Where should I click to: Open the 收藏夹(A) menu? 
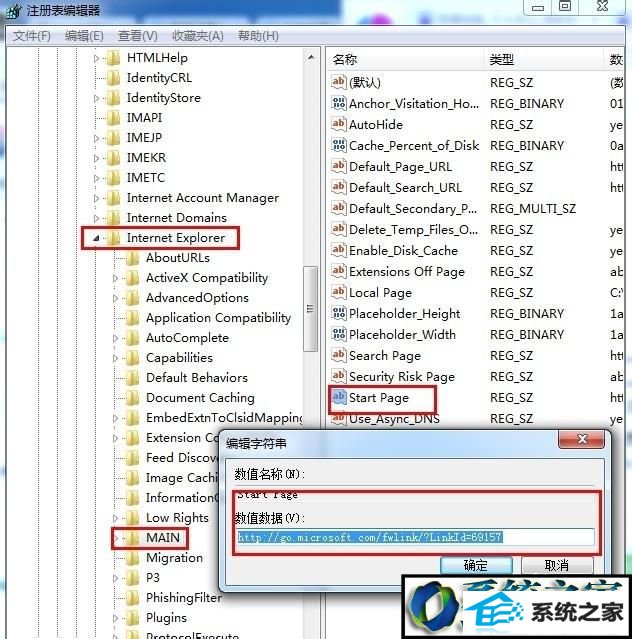(x=198, y=36)
